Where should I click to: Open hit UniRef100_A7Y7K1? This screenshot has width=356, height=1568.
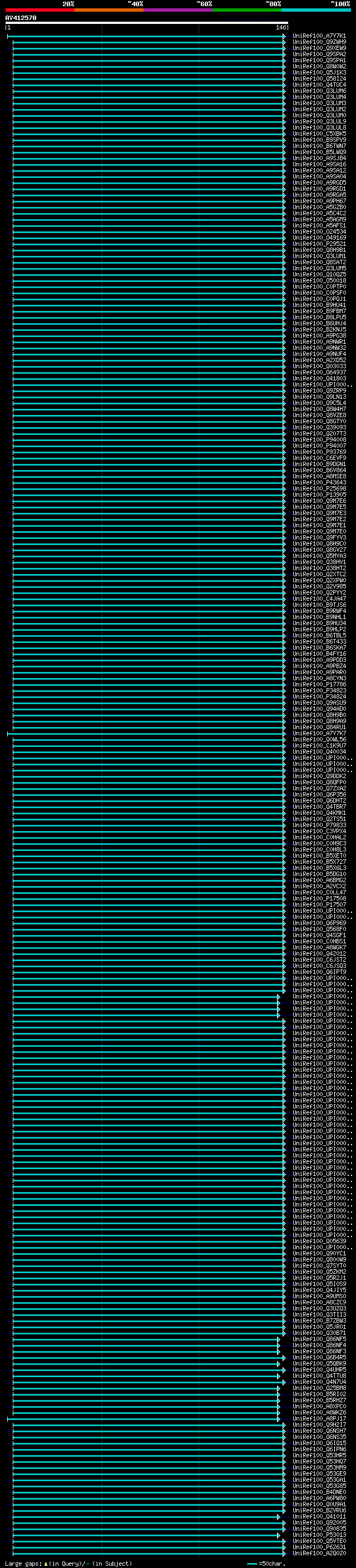319,36
